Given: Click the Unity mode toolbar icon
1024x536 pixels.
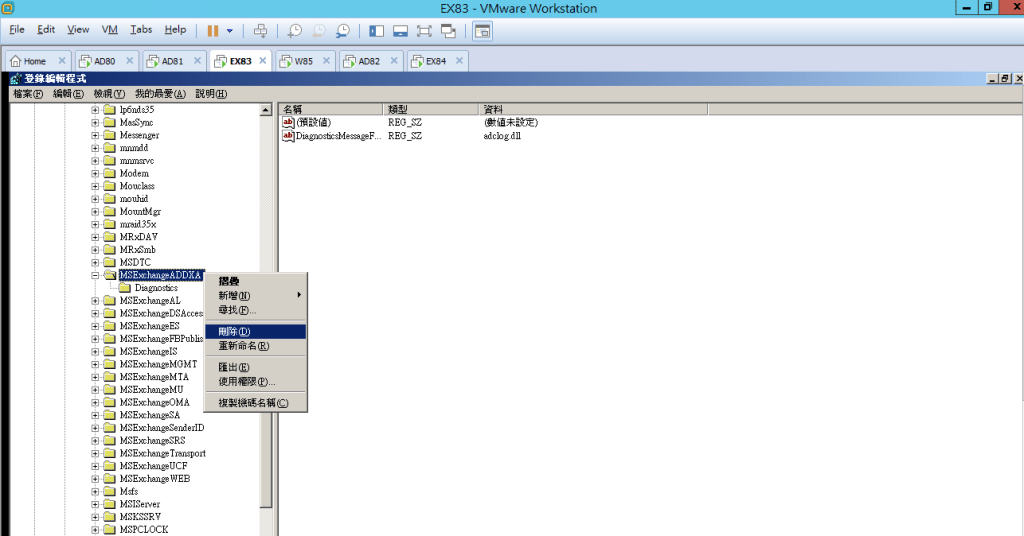Looking at the screenshot, I should coord(448,30).
